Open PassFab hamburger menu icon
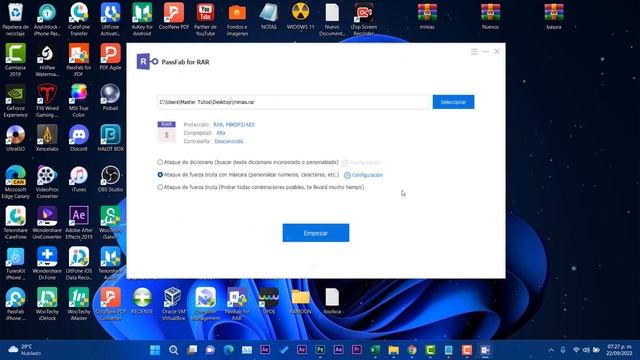The image size is (640, 360). point(474,51)
